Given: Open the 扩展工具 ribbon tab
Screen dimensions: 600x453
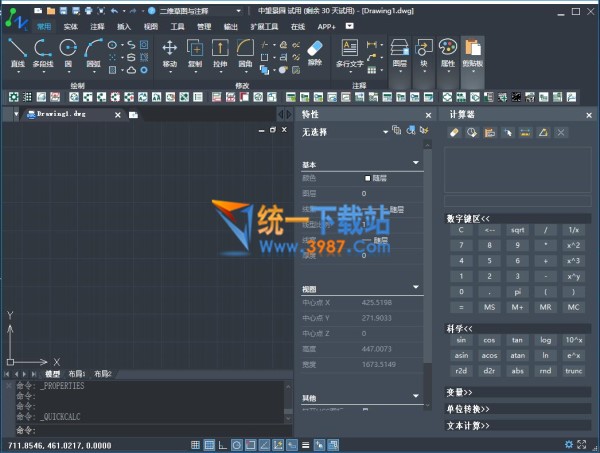Looking at the screenshot, I should point(264,26).
